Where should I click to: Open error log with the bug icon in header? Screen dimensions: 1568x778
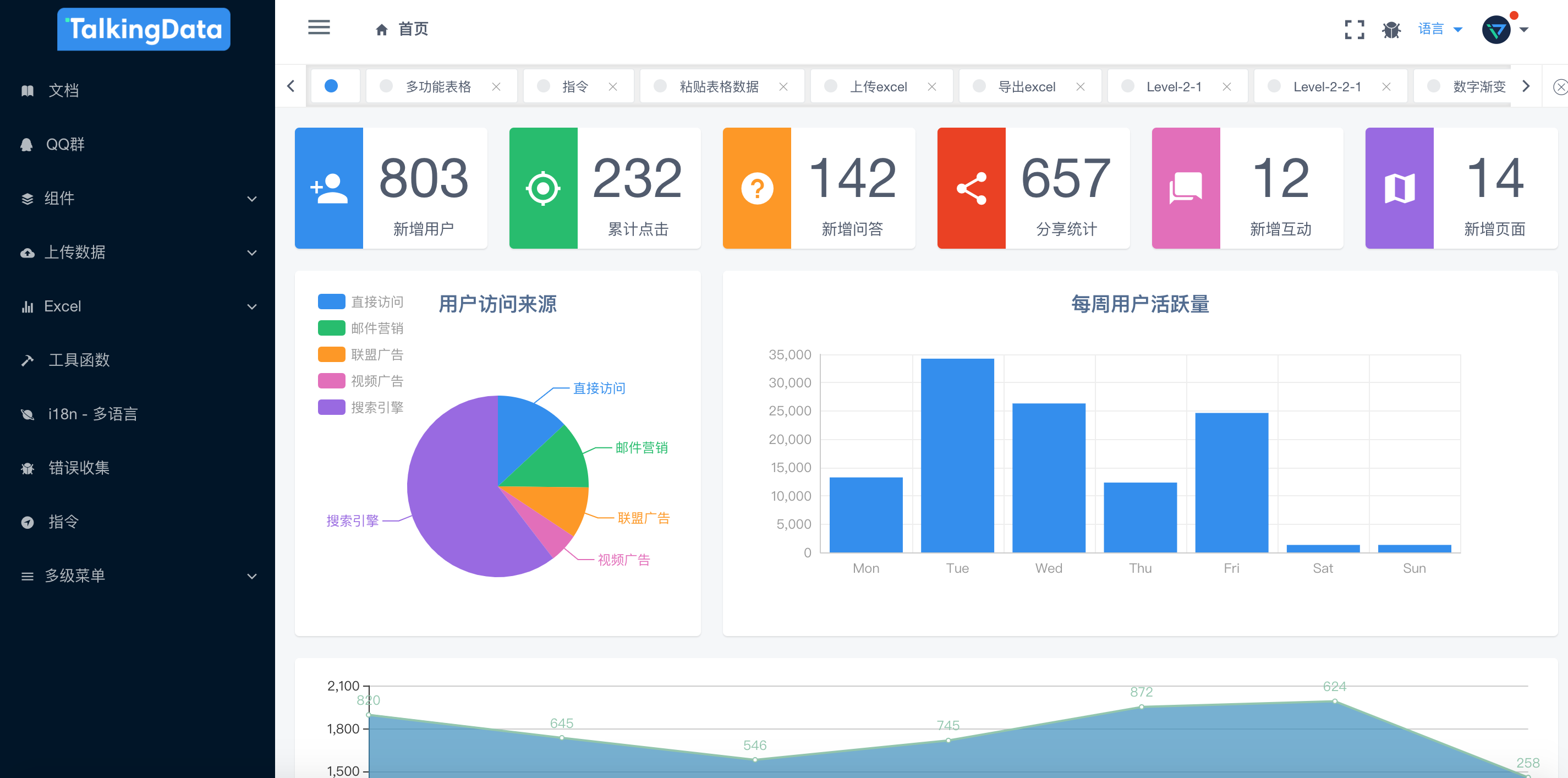[1392, 29]
